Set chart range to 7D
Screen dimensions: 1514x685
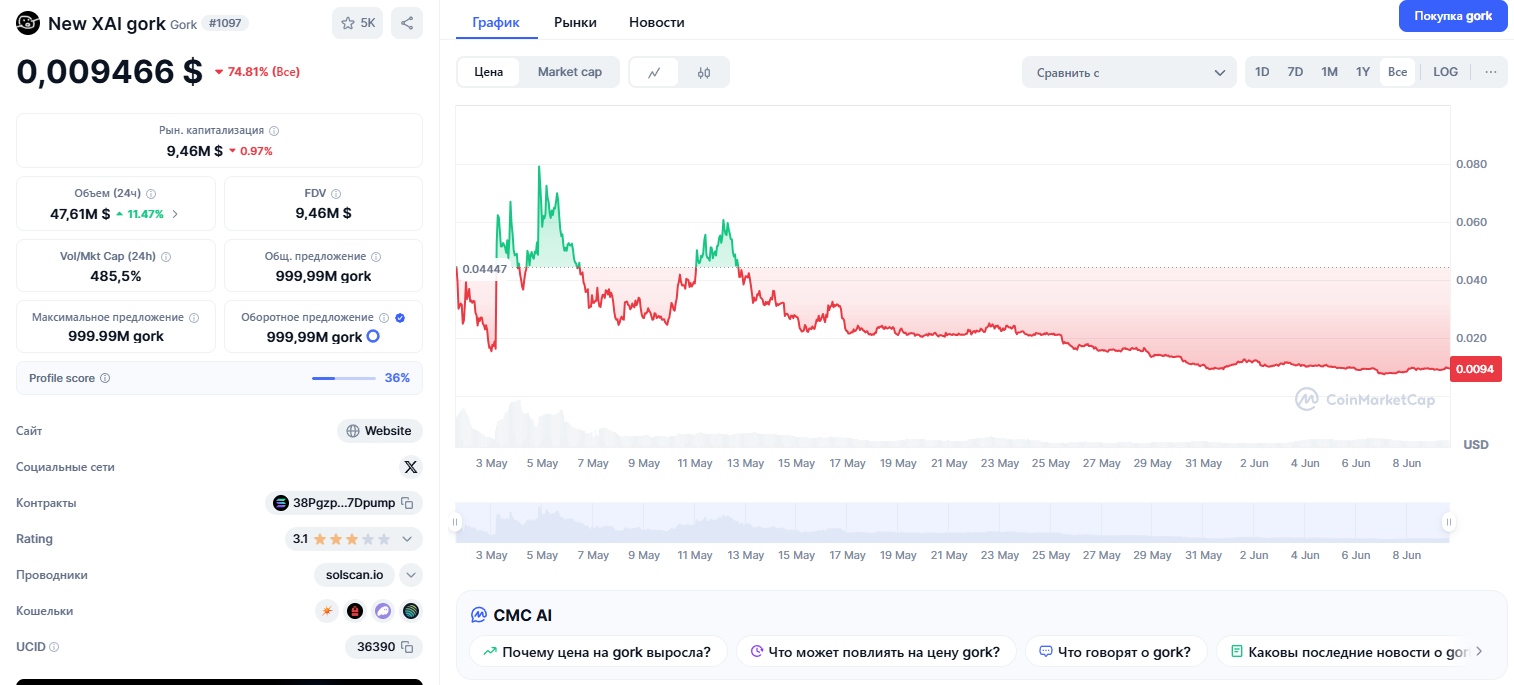pos(1295,72)
